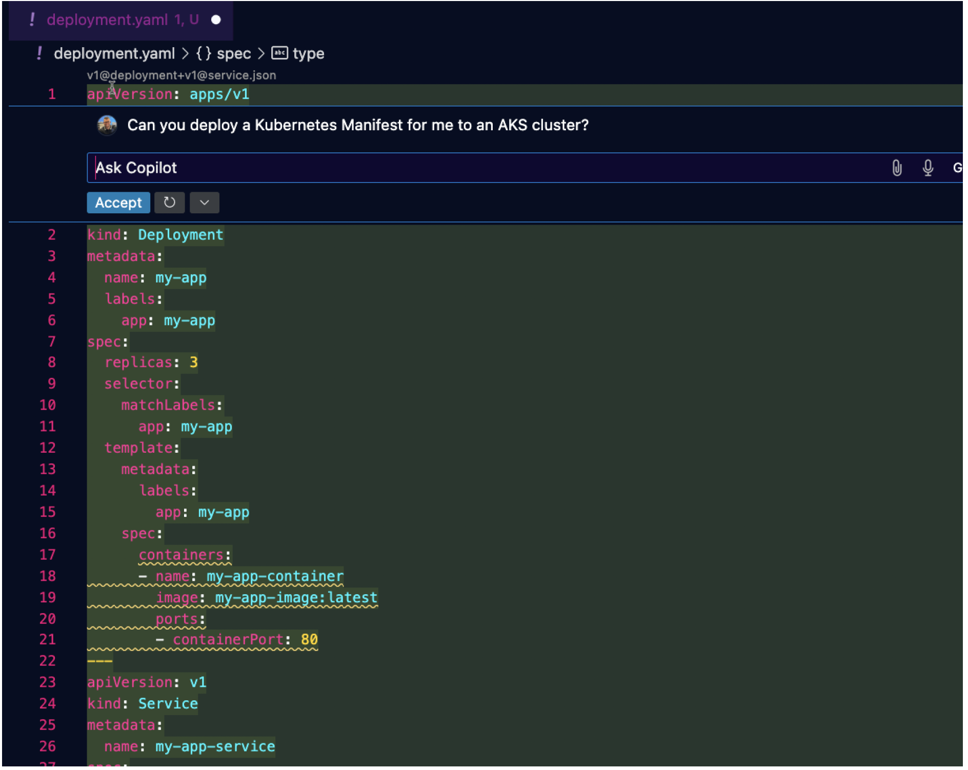968x770 pixels.
Task: Accept the Copilot suggestion
Action: point(119,203)
